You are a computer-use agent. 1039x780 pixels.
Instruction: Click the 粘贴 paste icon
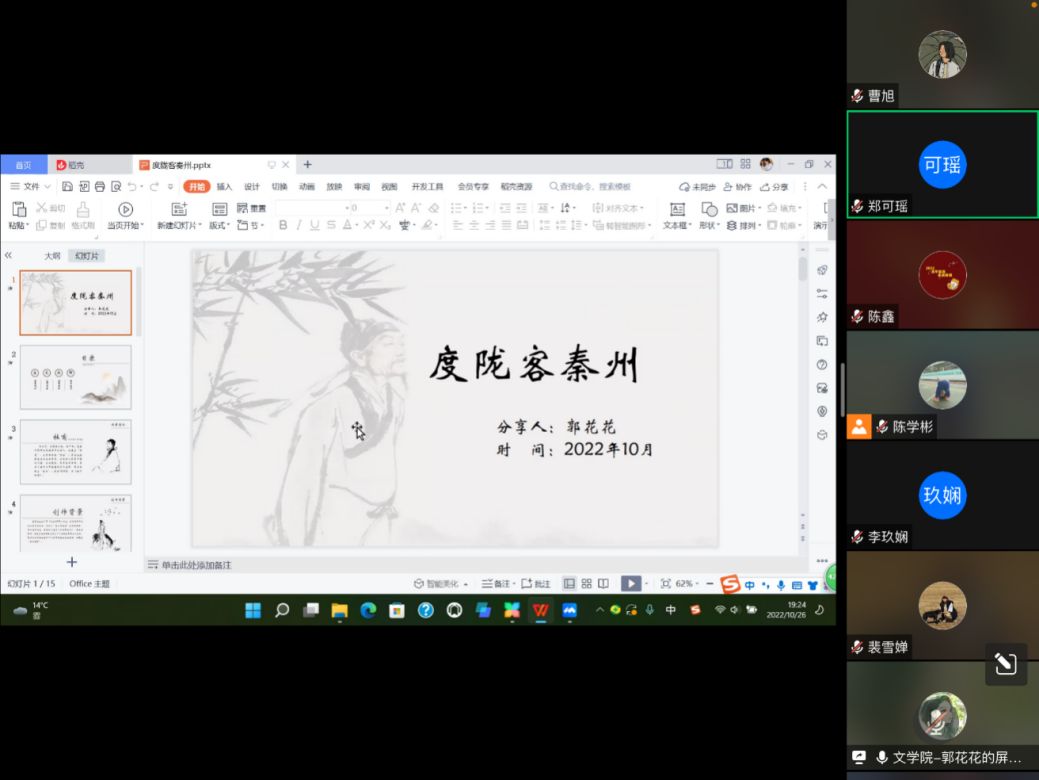18,209
